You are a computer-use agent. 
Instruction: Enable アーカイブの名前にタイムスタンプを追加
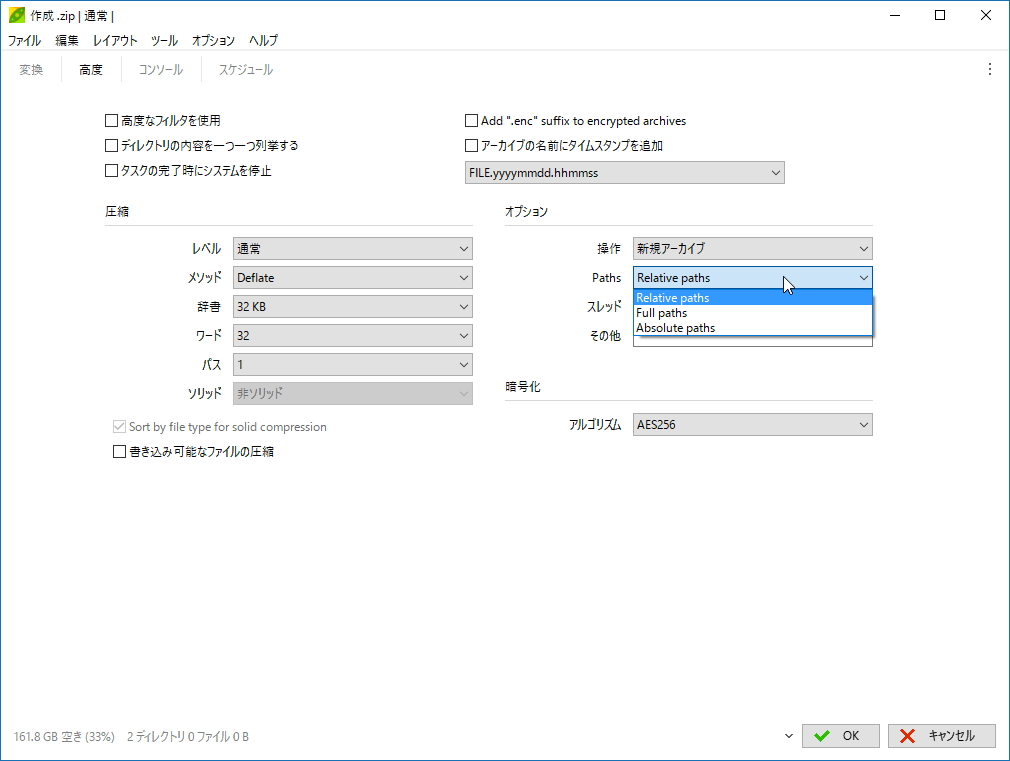click(470, 145)
